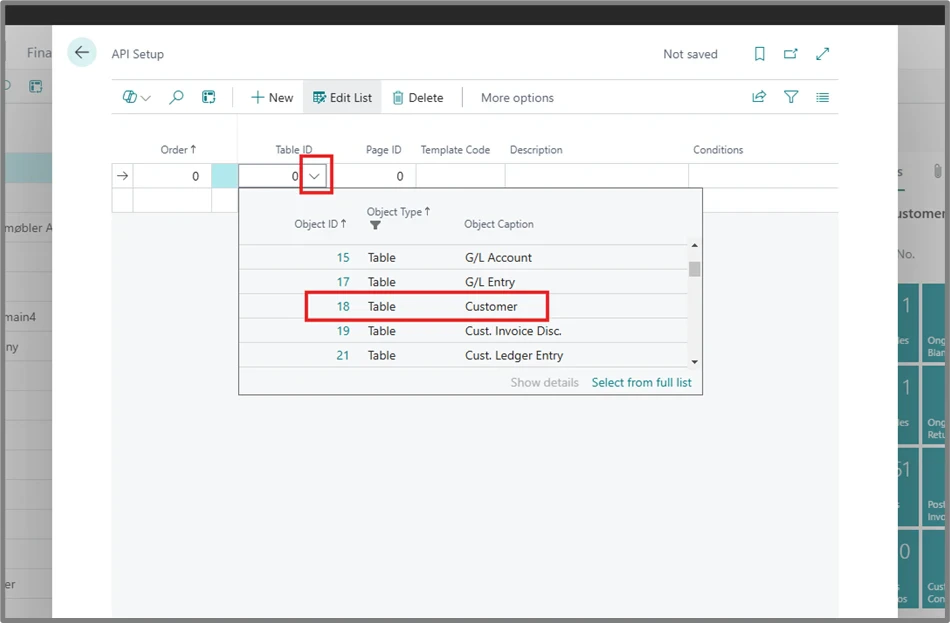
Task: Open page in new window icon
Action: [791, 54]
